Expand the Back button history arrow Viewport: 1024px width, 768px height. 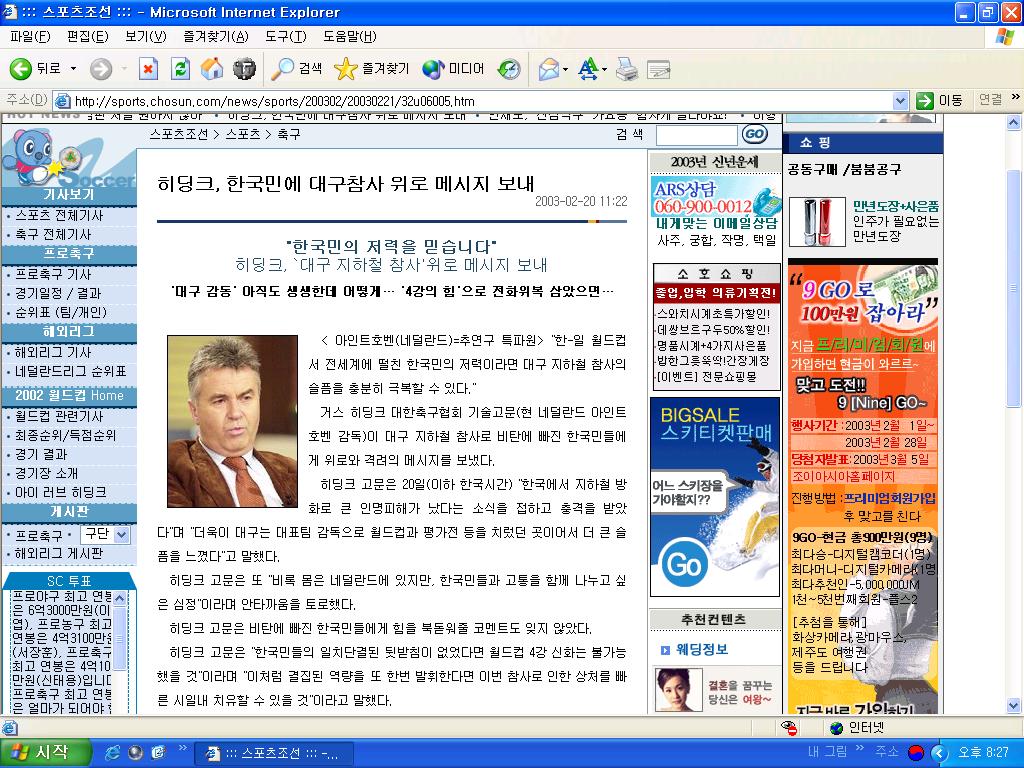(74, 69)
